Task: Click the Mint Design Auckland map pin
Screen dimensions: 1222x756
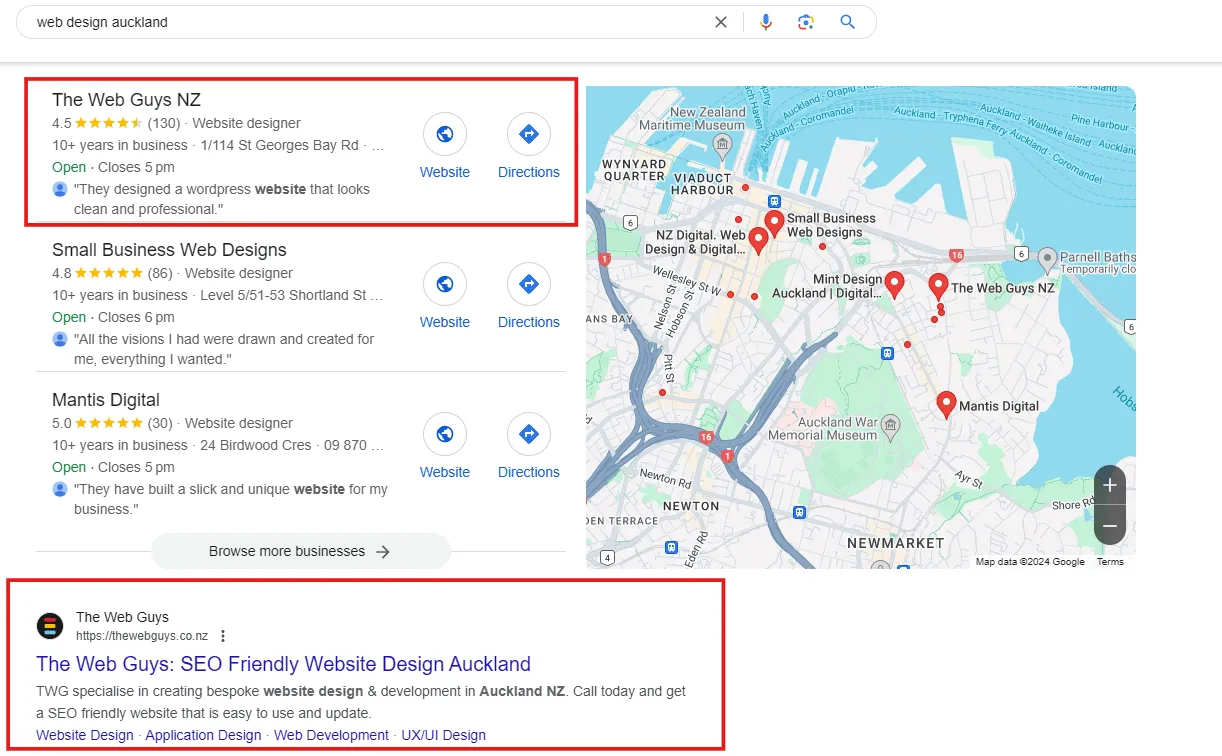Action: click(894, 285)
